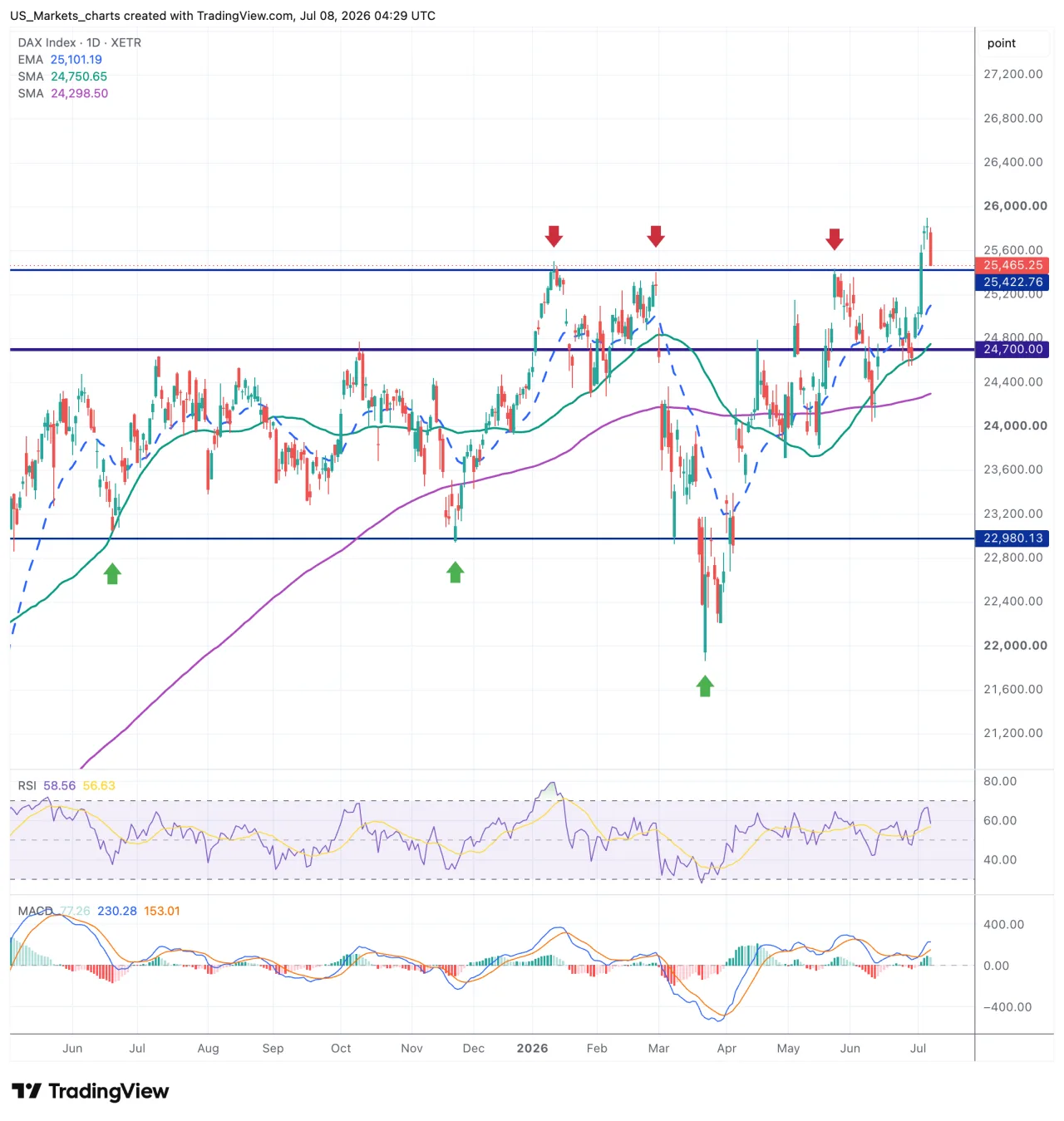The width and height of the screenshot is (1064, 1121).
Task: Click the 22,980.13 support line price tag
Action: [1012, 538]
